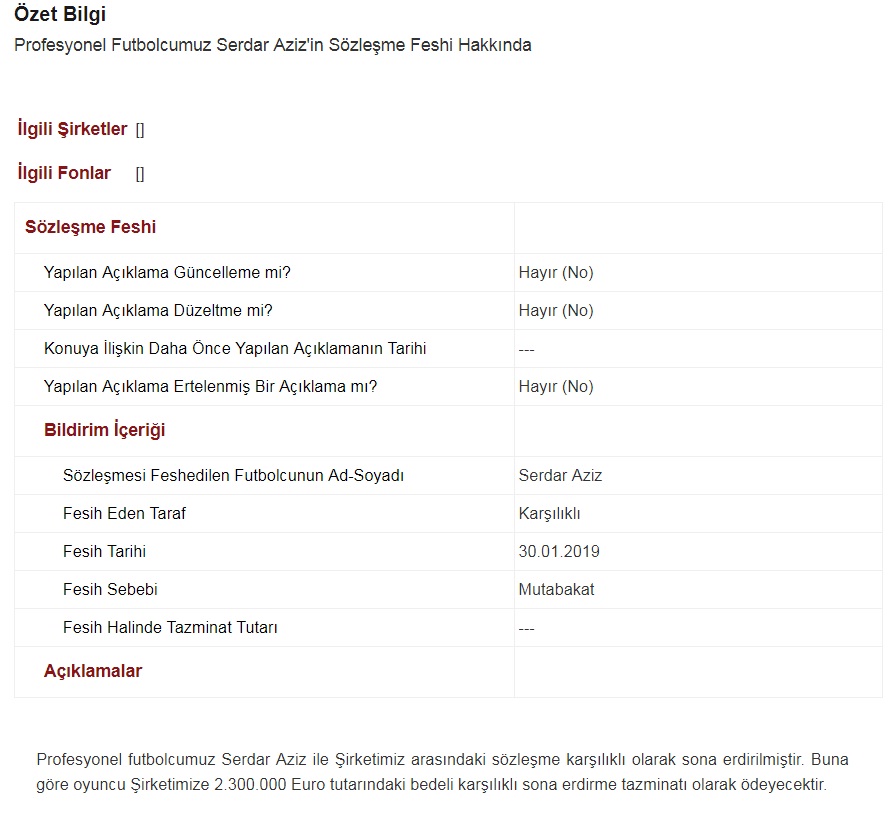This screenshot has height=813, width=896.
Task: Click the "Karşılıklı" value for Fesih Eden Taraf
Action: pyautogui.click(x=549, y=514)
